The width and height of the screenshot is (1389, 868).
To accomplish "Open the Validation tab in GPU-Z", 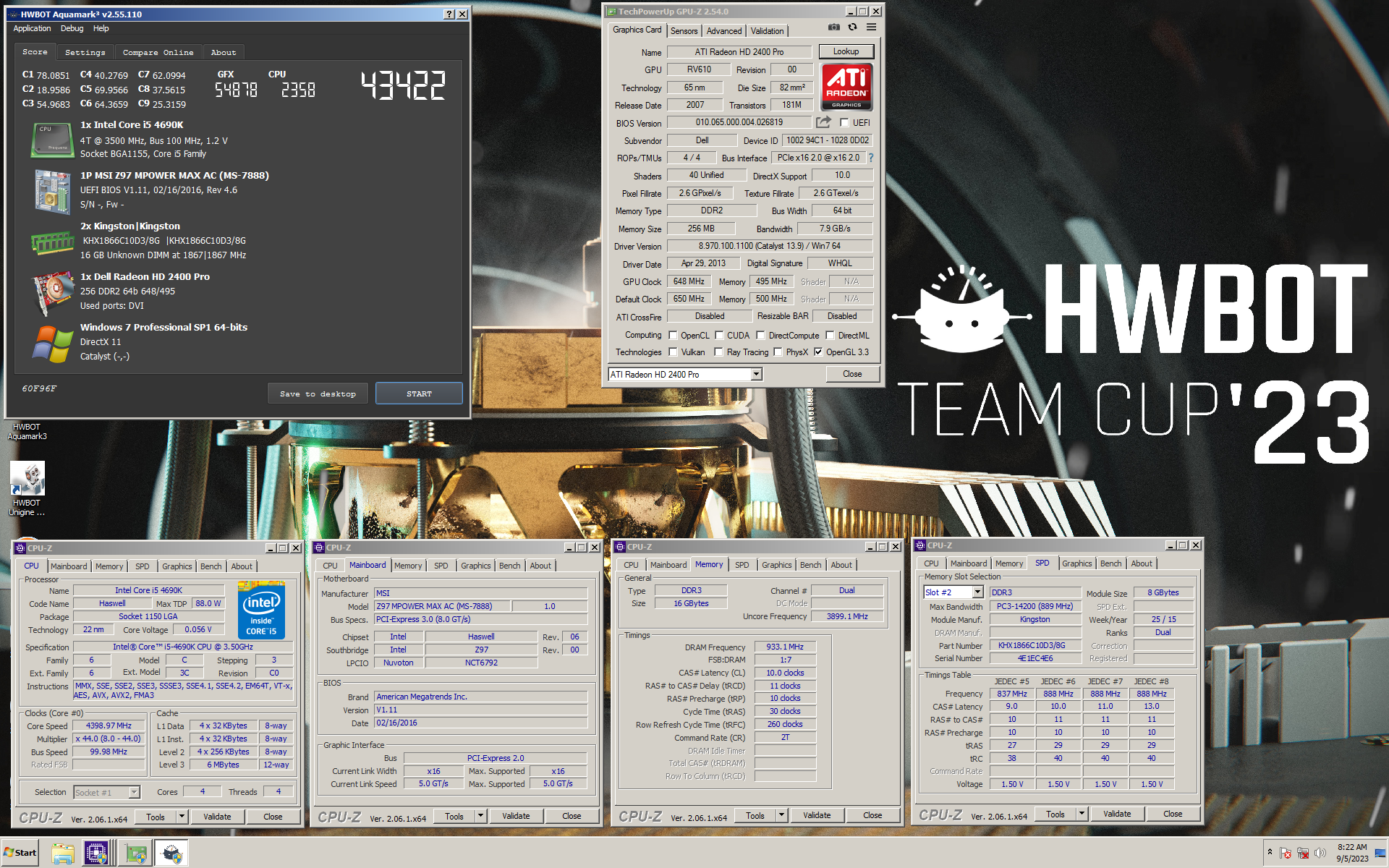I will point(767,31).
